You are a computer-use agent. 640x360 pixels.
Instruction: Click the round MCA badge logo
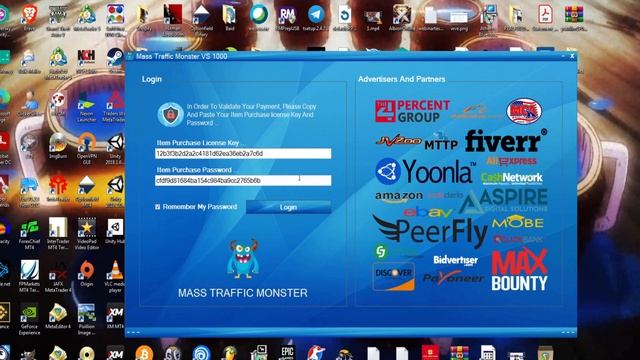tap(524, 111)
